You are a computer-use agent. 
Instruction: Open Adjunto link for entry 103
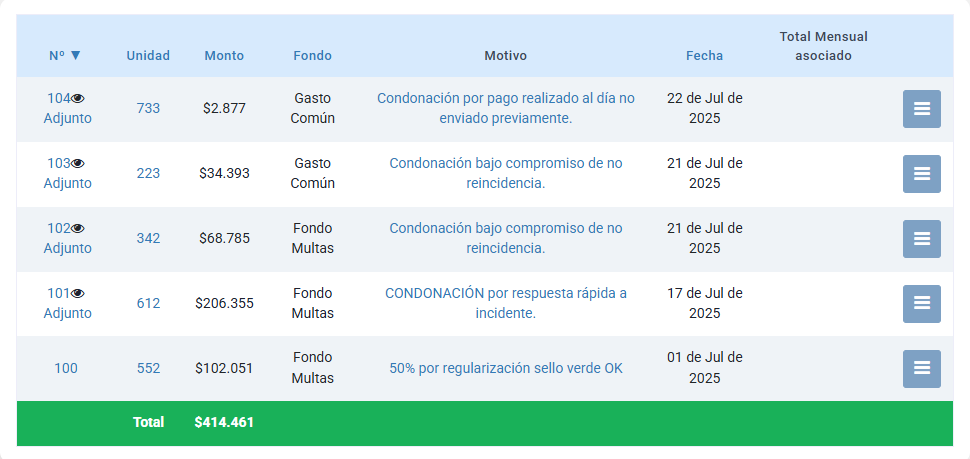tap(67, 184)
